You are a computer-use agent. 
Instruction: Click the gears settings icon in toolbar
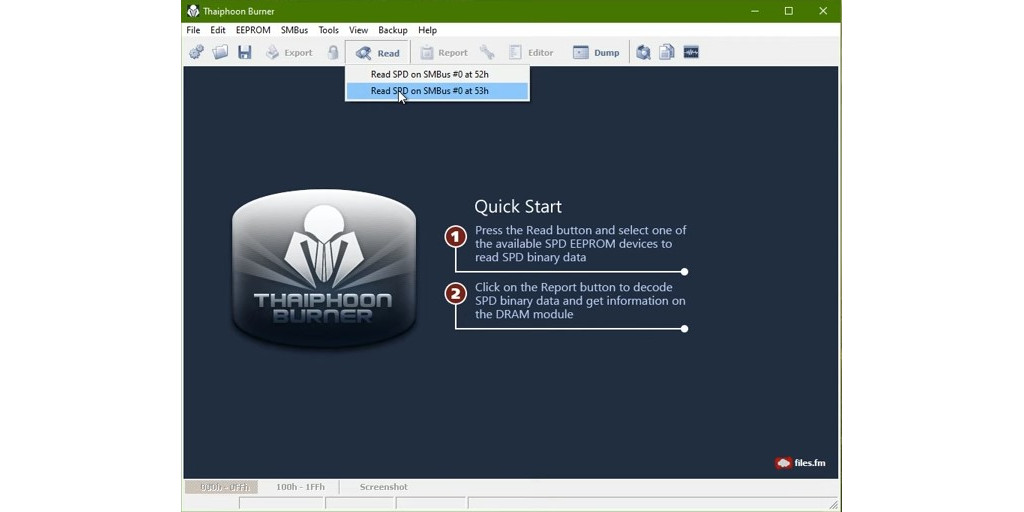[196, 52]
